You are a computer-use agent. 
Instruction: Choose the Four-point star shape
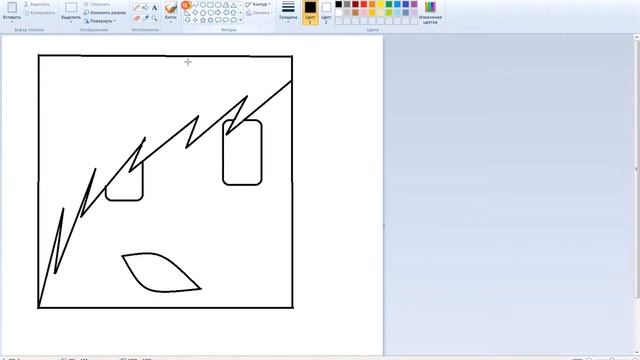[195, 20]
